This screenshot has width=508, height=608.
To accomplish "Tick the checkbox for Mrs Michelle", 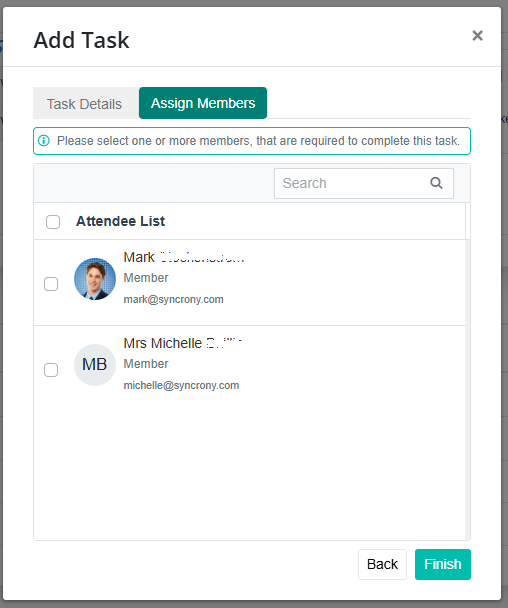I will click(51, 370).
